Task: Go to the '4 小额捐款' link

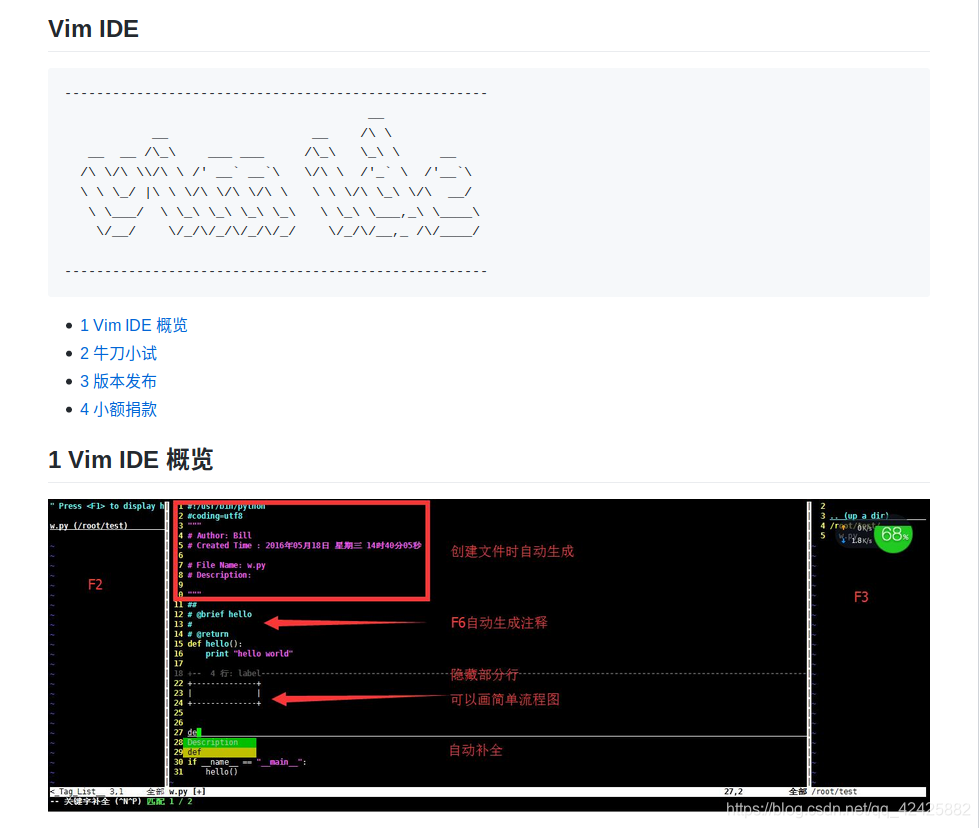Action: [118, 409]
